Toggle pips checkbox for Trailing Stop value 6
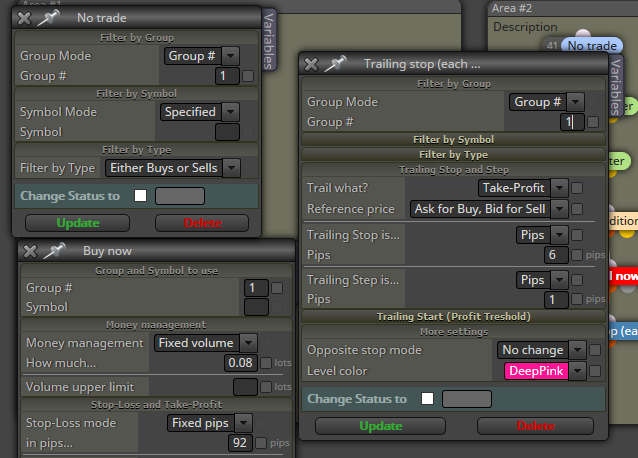The height and width of the screenshot is (458, 638). point(577,255)
